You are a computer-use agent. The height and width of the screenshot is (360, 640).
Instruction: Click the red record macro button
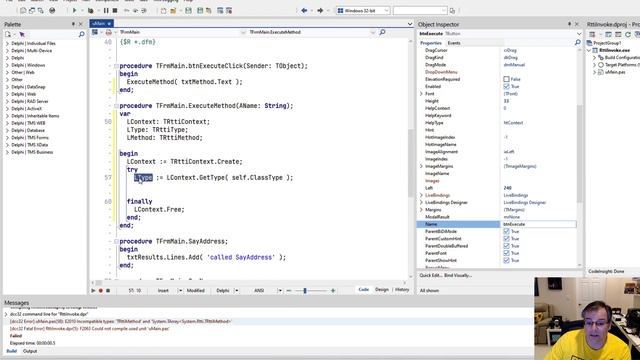100,291
